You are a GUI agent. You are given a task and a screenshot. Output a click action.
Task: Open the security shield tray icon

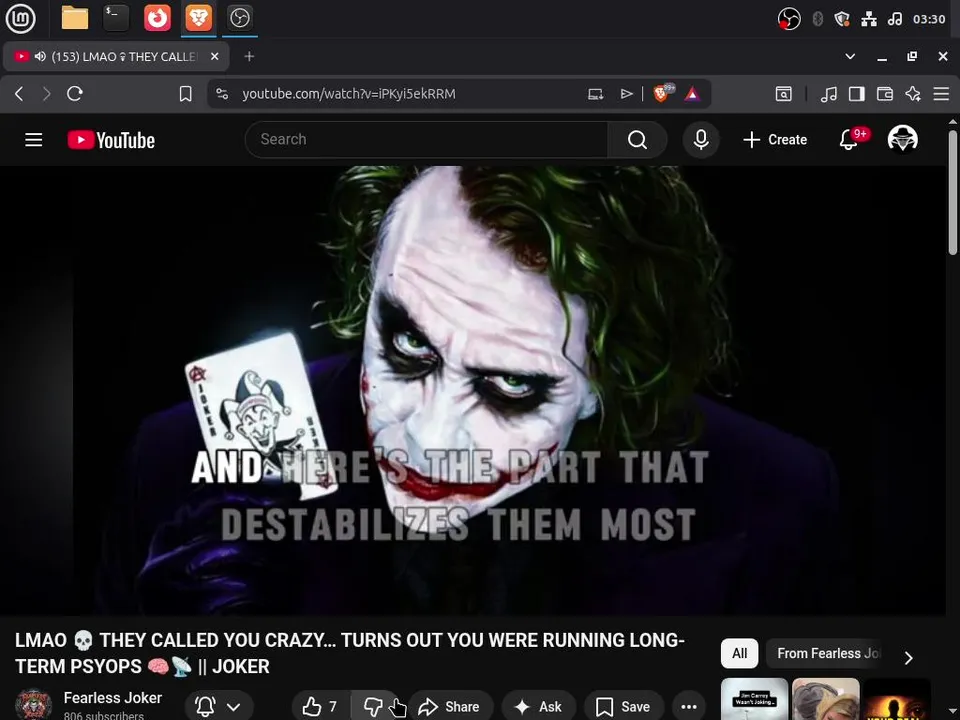(842, 19)
